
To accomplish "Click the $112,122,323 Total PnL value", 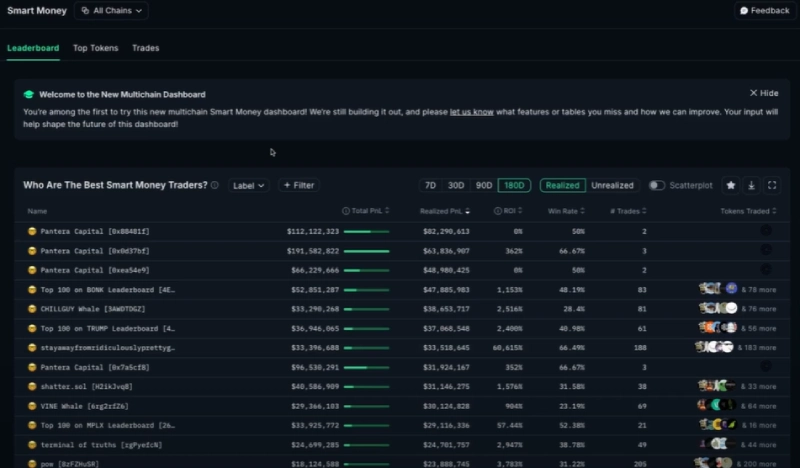I will pyautogui.click(x=313, y=231).
